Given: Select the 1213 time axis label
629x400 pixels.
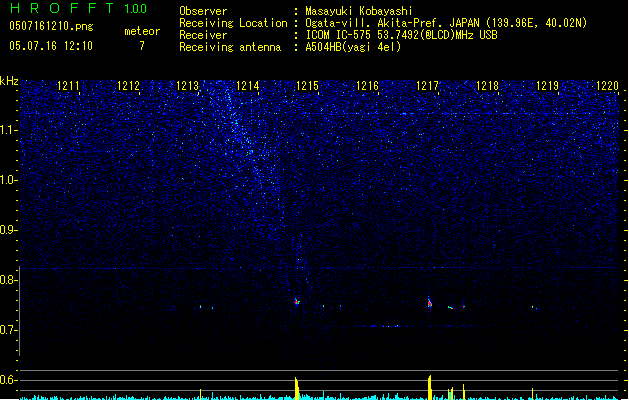Looking at the screenshot, I should [188, 86].
